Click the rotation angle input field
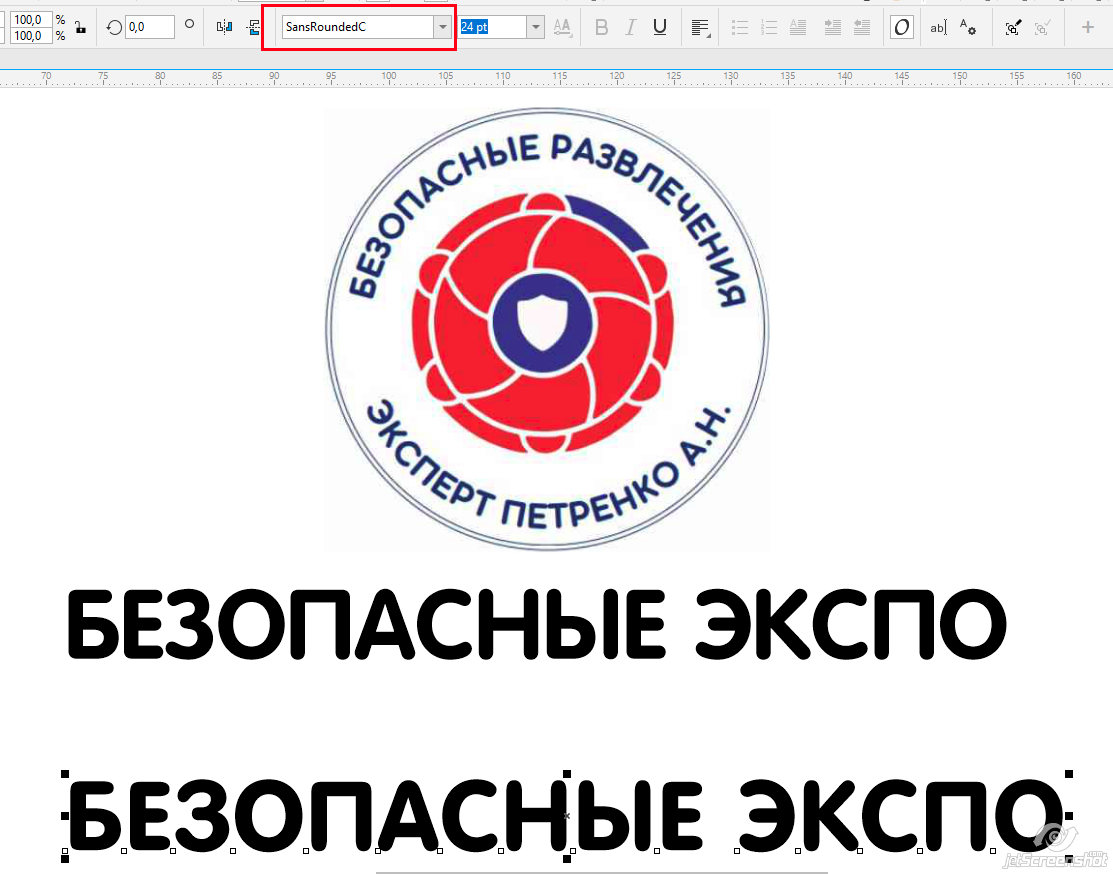Viewport: 1113px width, 874px height. pos(148,26)
